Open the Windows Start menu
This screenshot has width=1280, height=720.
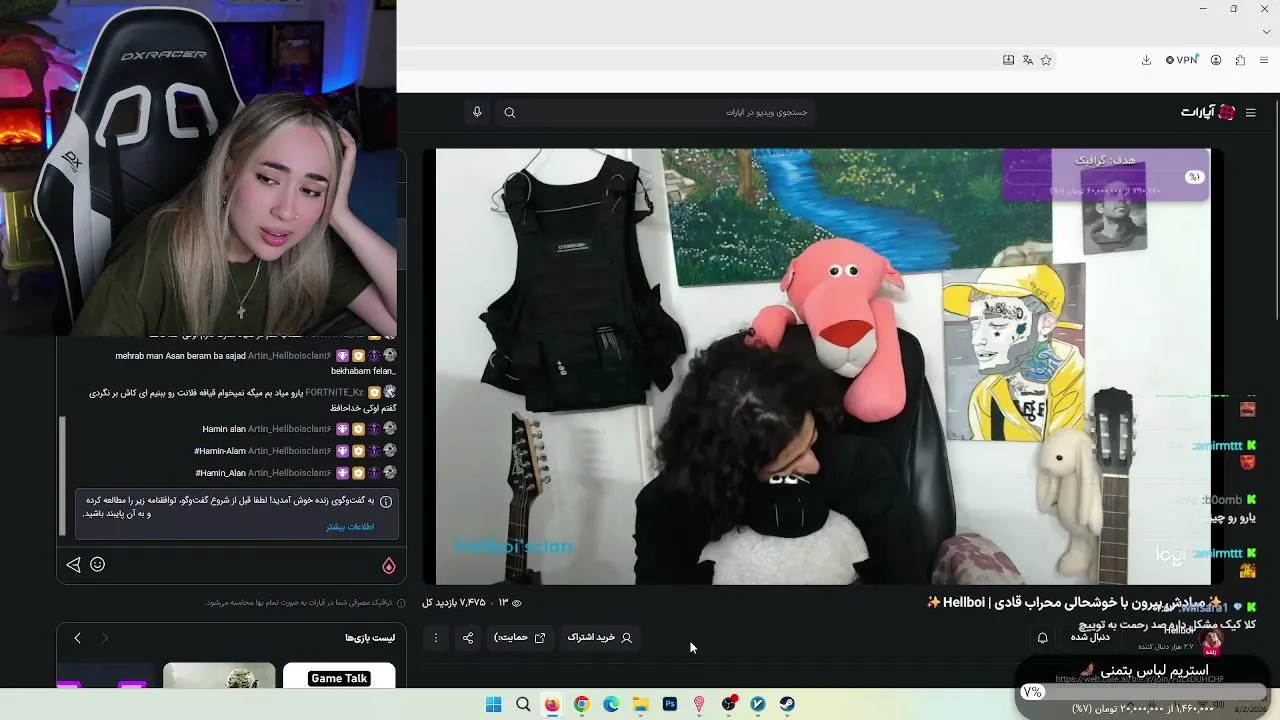(493, 705)
